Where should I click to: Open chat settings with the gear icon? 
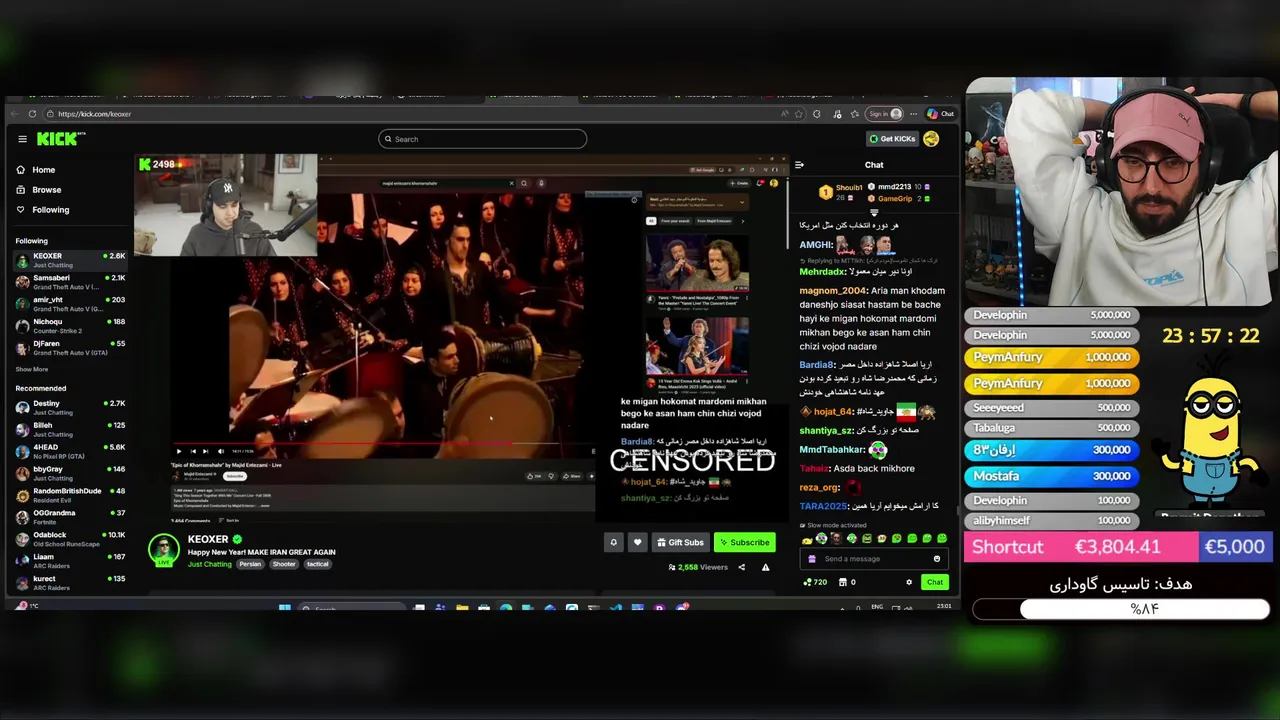909,582
